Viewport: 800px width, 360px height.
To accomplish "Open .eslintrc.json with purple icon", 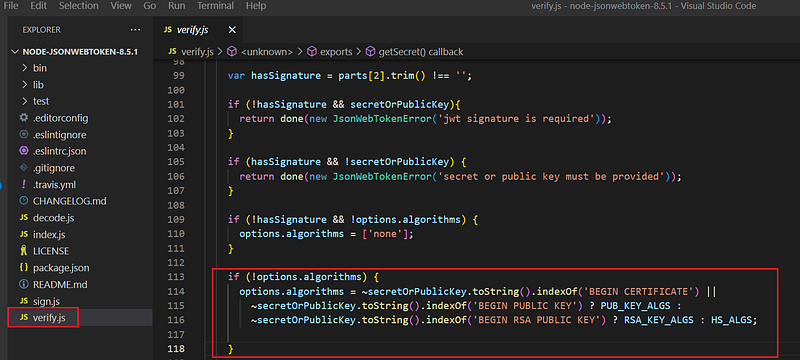I will coord(53,151).
